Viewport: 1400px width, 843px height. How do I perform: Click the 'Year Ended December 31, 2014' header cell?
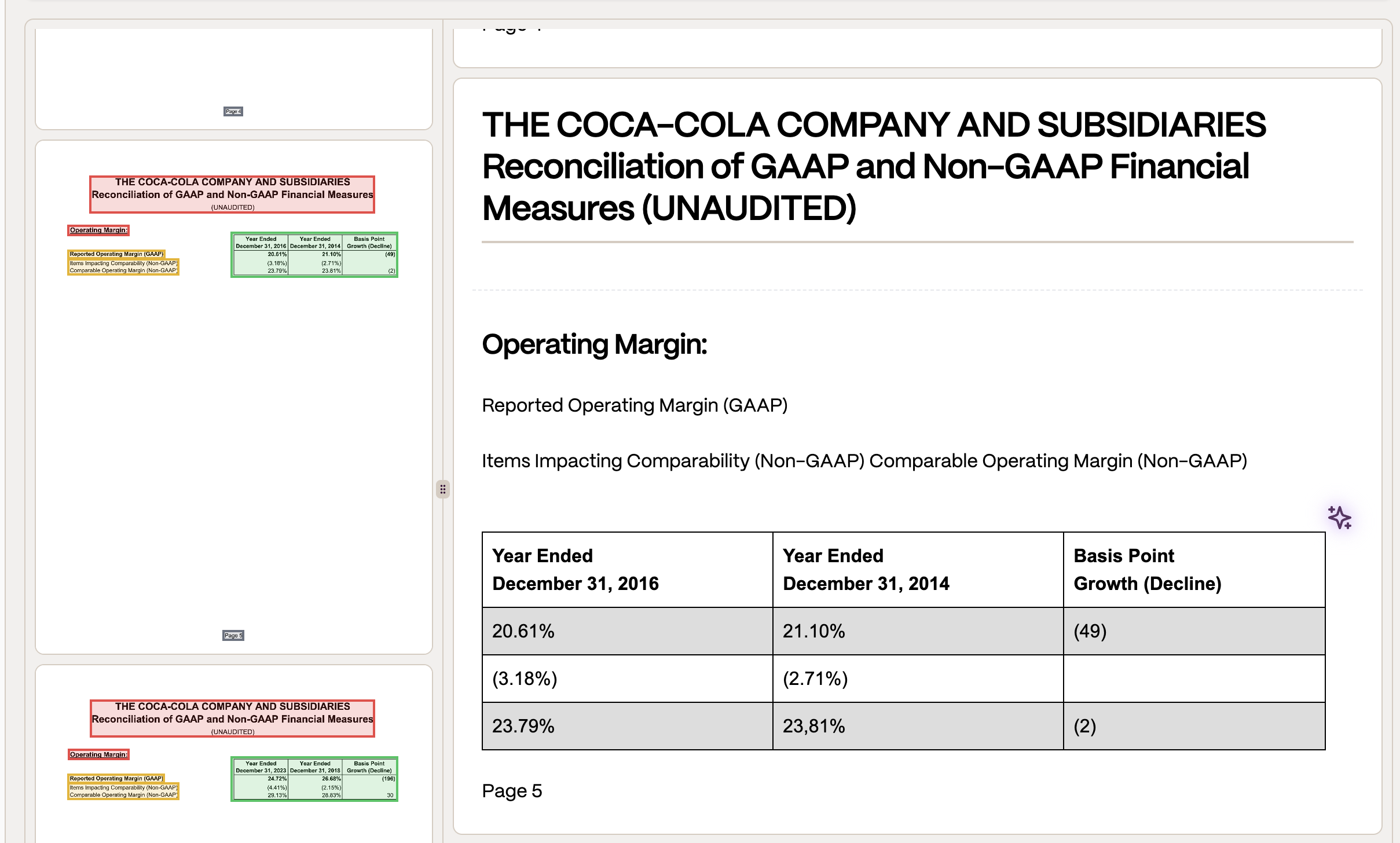[x=918, y=570]
